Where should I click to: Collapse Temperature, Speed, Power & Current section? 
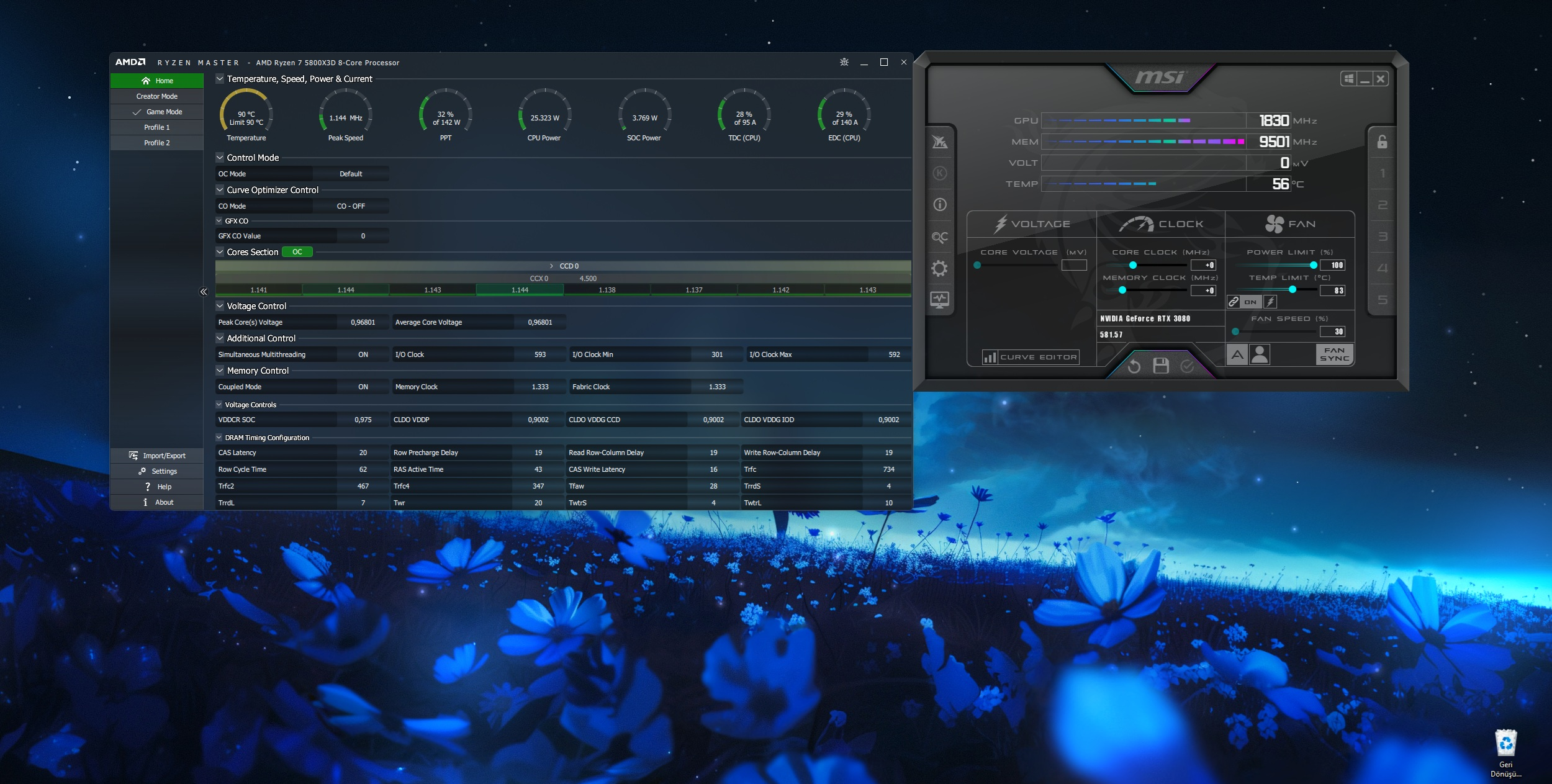pyautogui.click(x=220, y=79)
